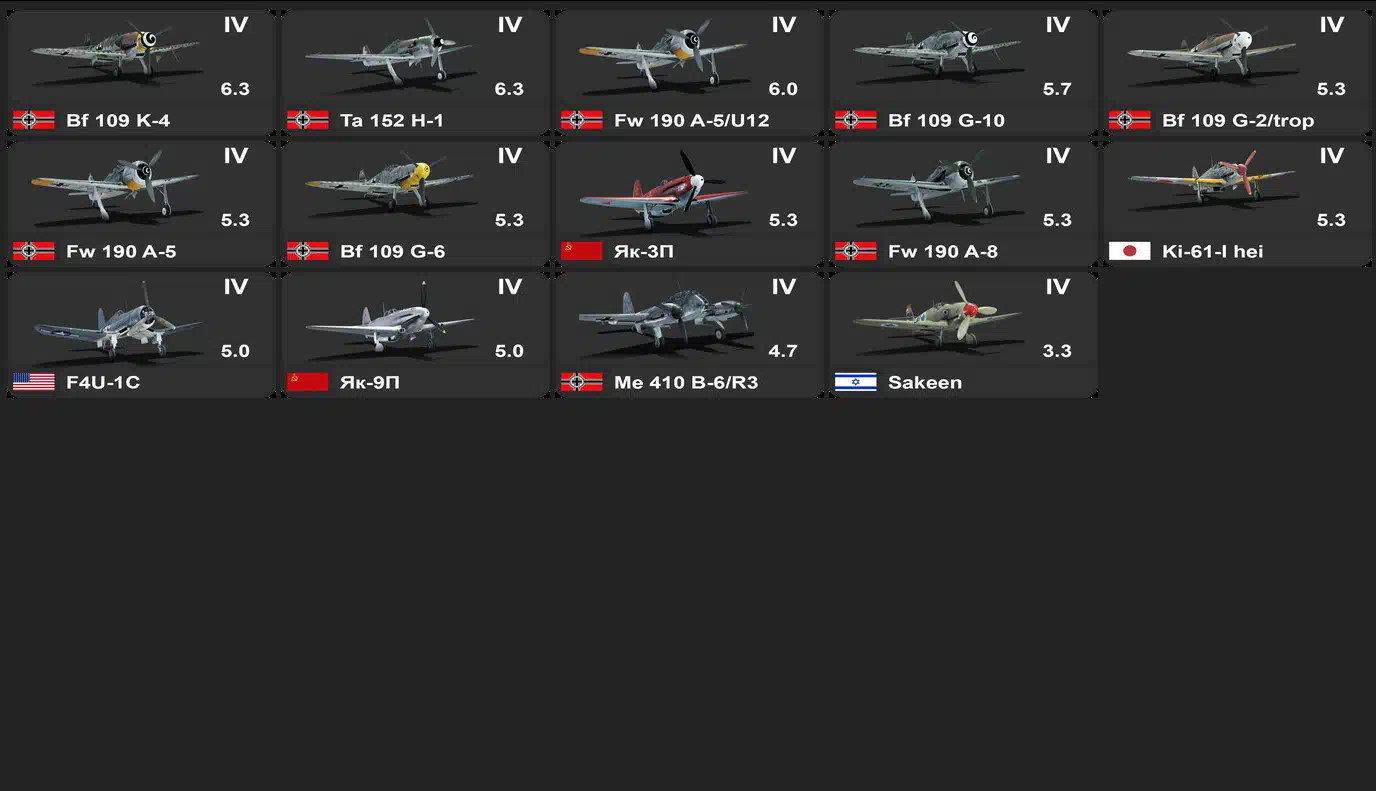The height and width of the screenshot is (791, 1376).
Task: Click the 6.3 battle rating on Ta 152 H-1
Action: point(509,89)
